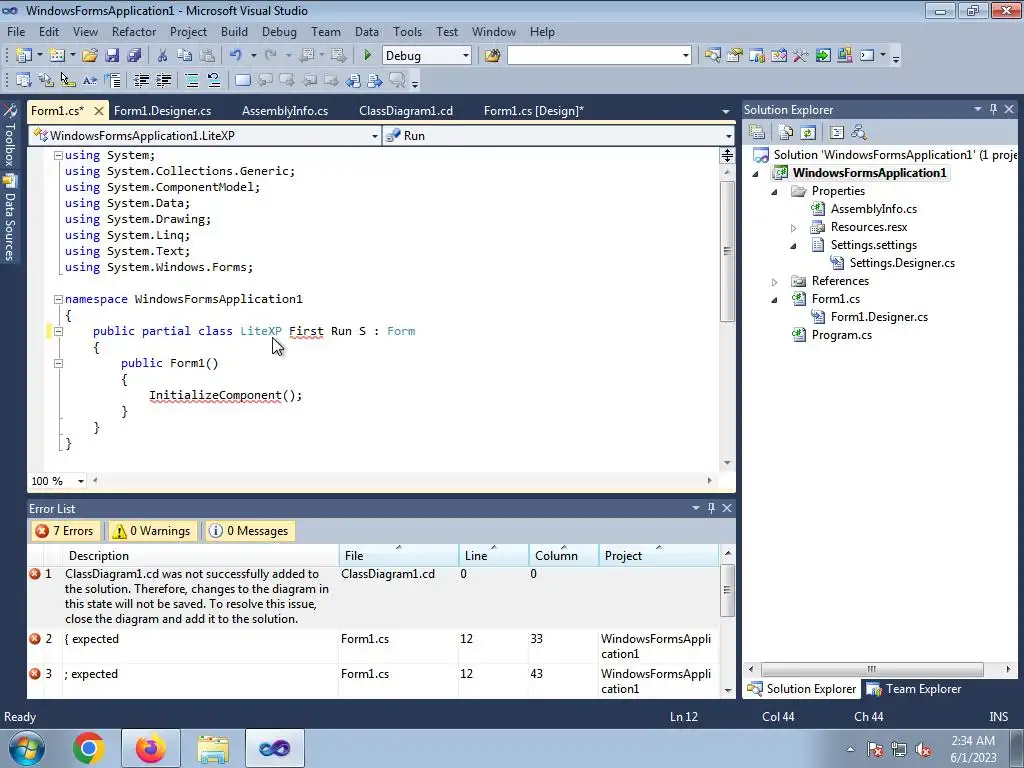Collapse the Properties folder in Solution Explorer
The height and width of the screenshot is (768, 1024).
[x=775, y=191]
